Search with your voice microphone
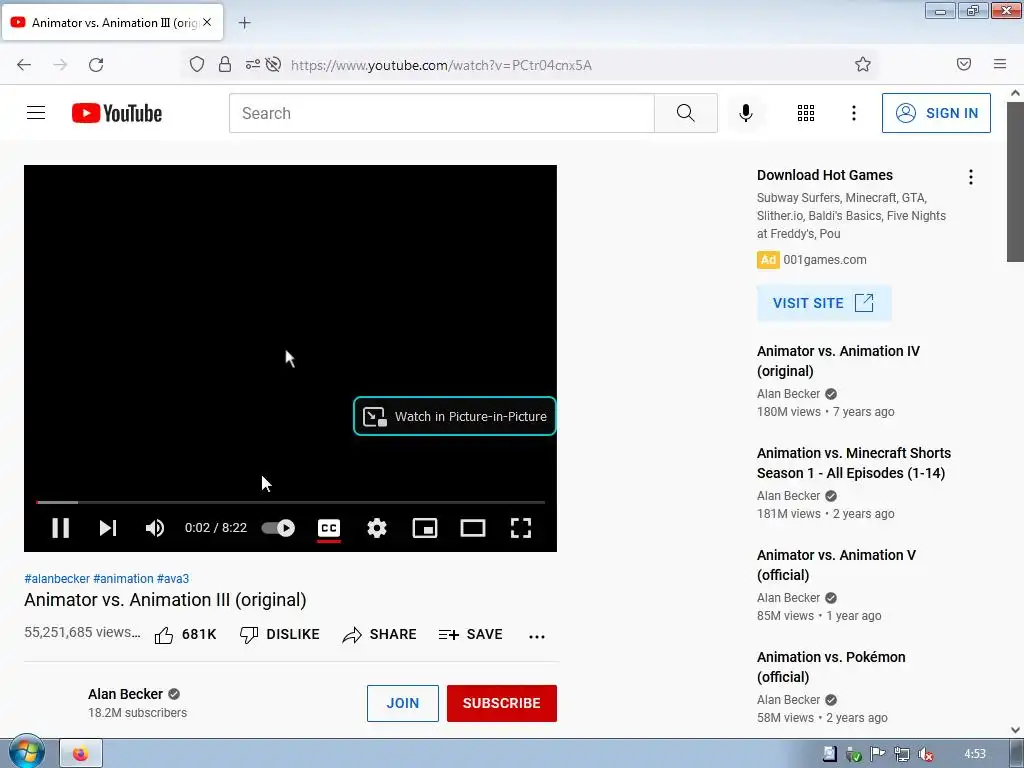The width and height of the screenshot is (1024, 768). (x=746, y=113)
